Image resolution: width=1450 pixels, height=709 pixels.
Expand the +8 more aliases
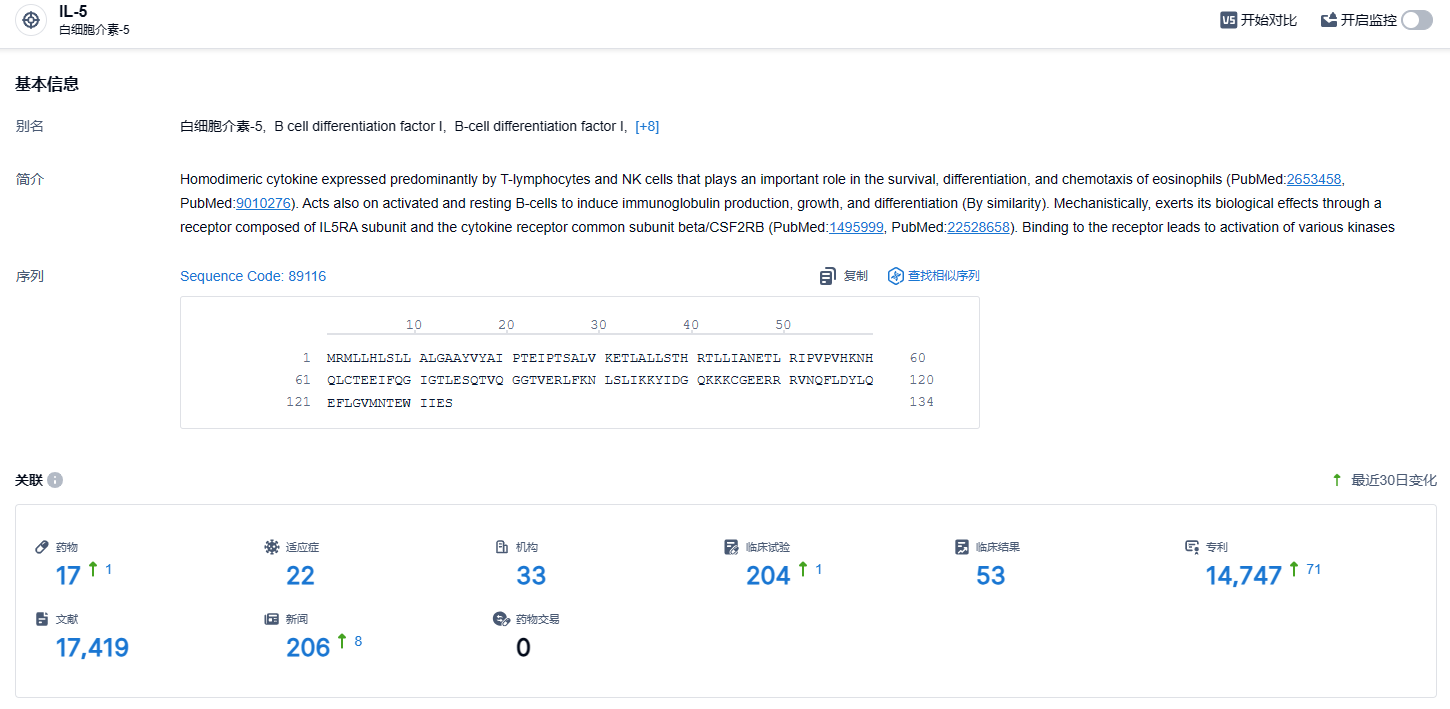click(x=647, y=126)
